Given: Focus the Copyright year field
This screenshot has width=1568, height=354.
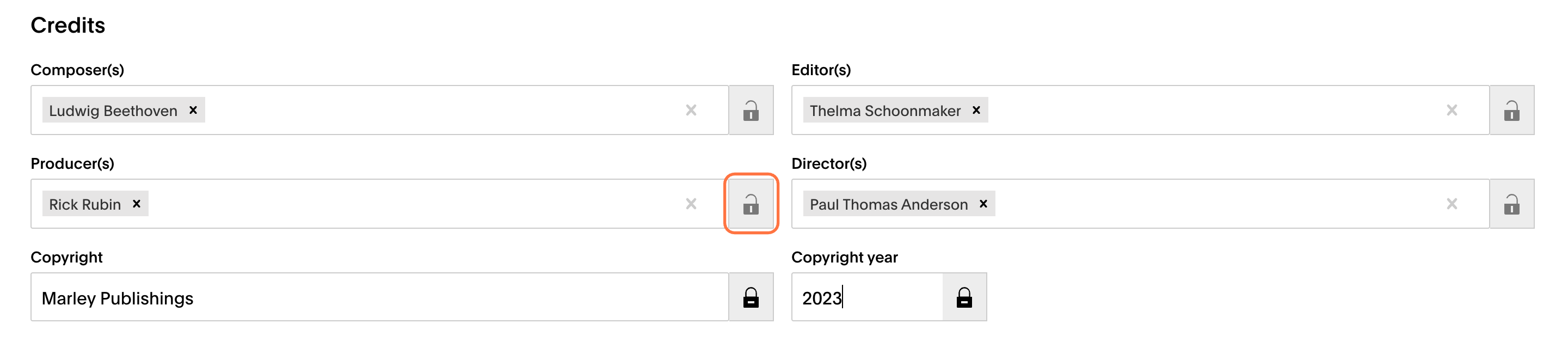Looking at the screenshot, I should point(868,297).
